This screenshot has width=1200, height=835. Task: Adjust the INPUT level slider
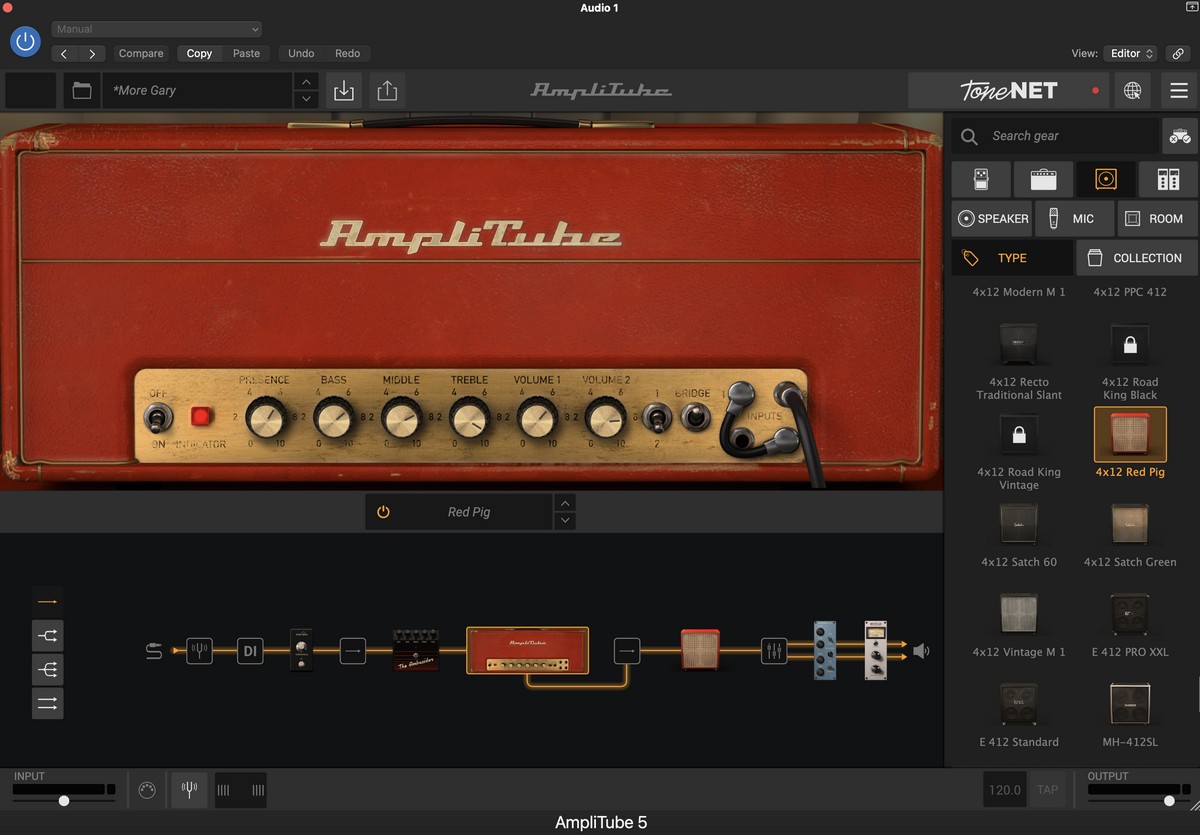point(64,800)
